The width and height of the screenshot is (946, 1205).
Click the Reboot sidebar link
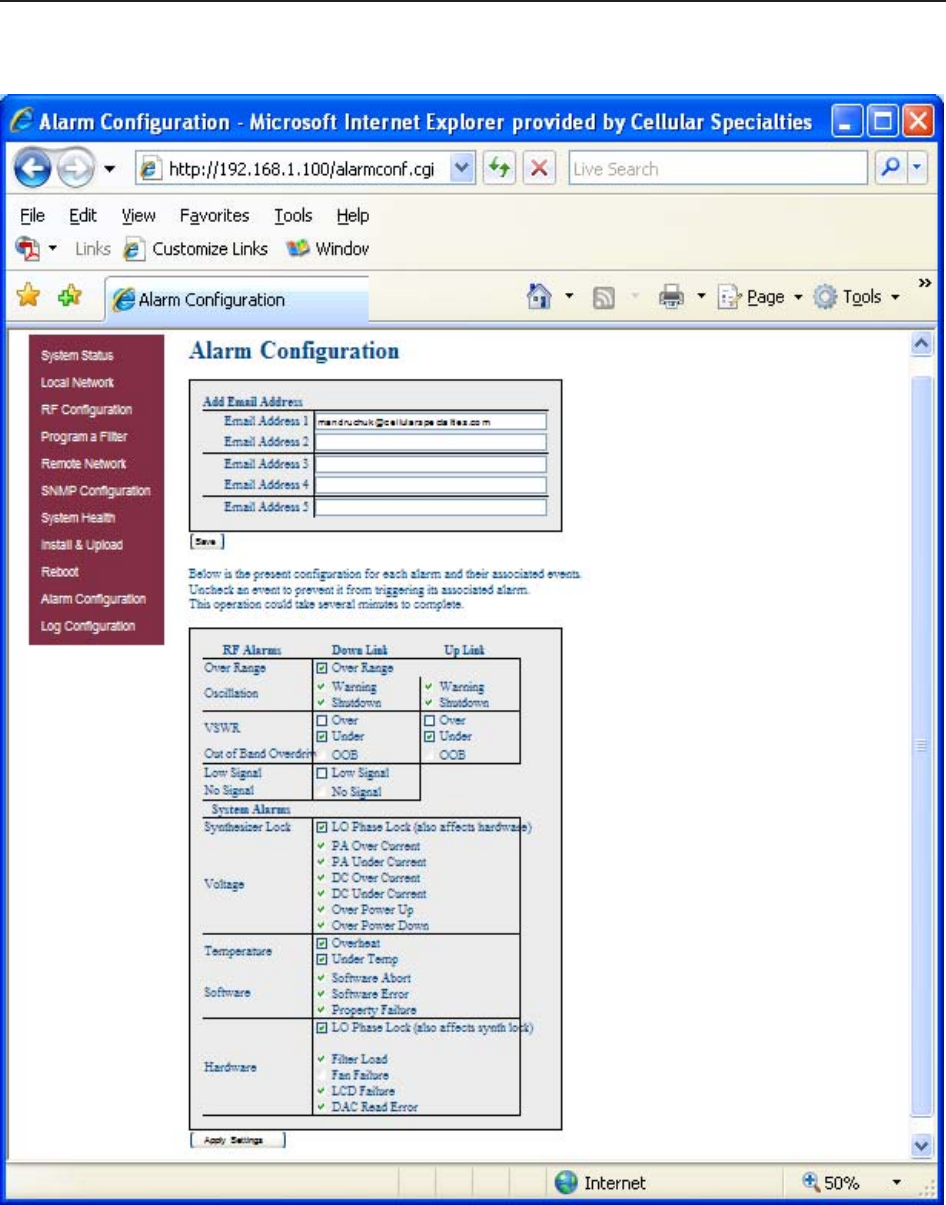coord(59,572)
